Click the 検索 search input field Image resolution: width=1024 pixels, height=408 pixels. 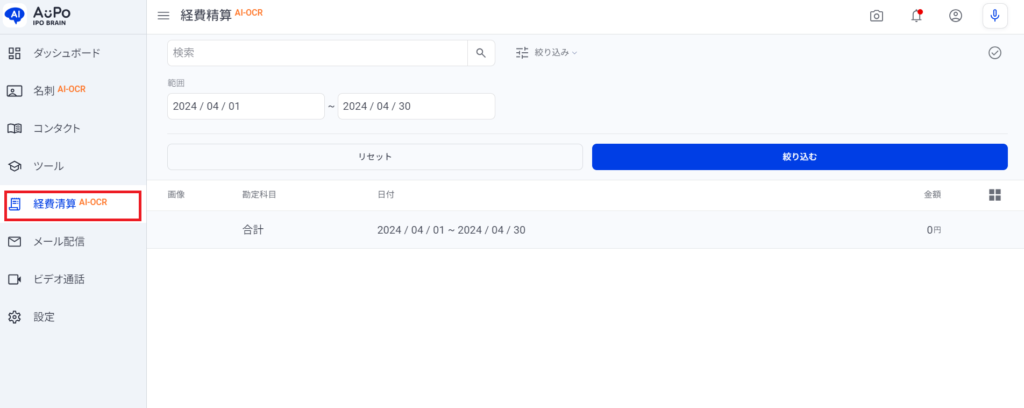pyautogui.click(x=317, y=53)
